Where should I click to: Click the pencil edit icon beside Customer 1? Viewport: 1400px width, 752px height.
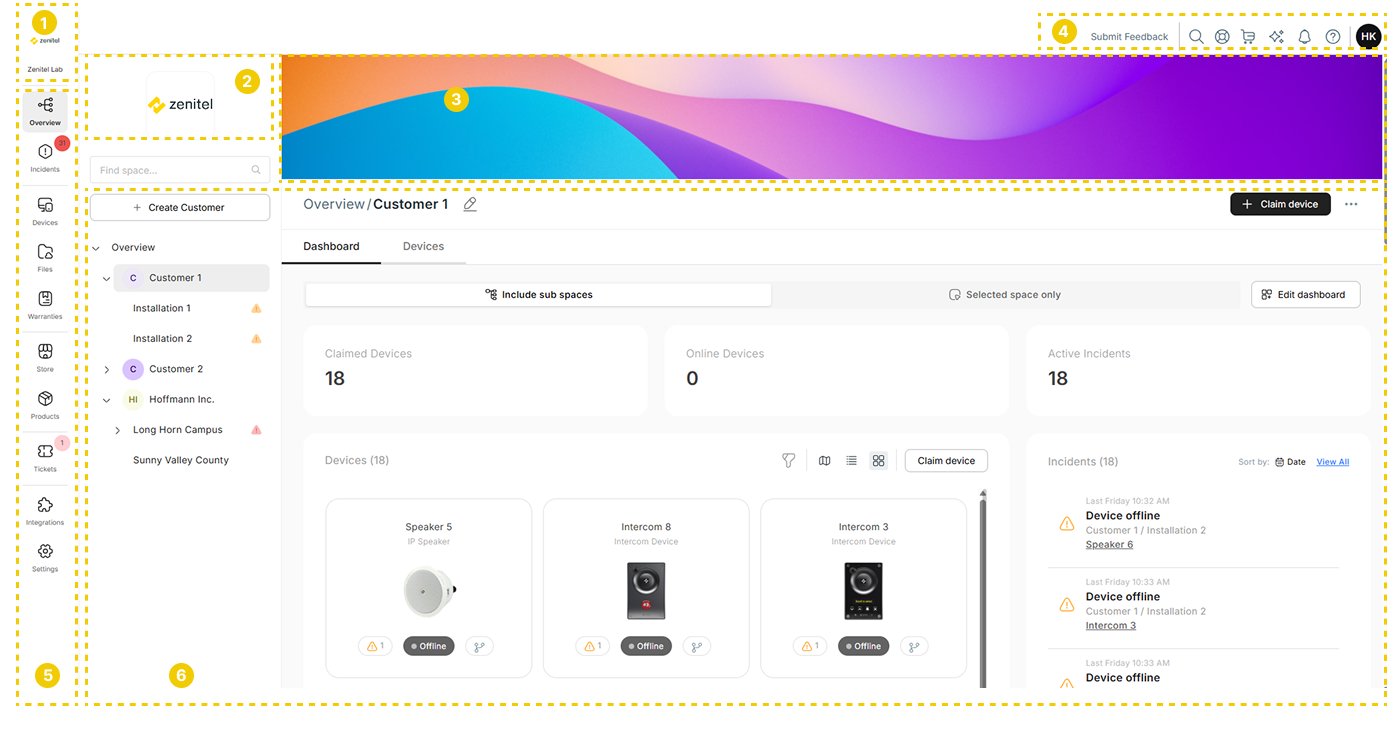[470, 204]
